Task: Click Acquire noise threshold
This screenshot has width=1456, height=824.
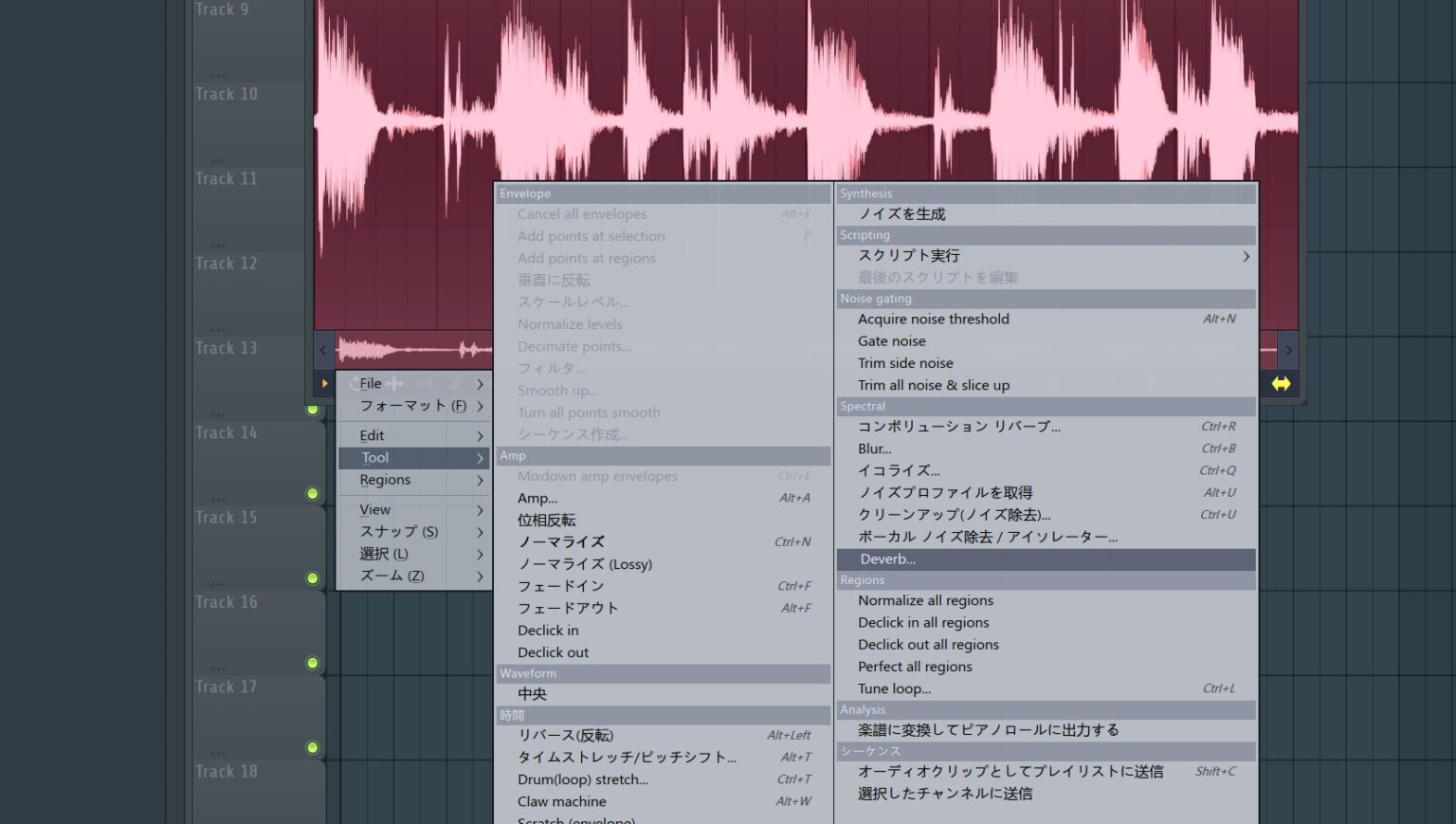Action: (x=933, y=319)
